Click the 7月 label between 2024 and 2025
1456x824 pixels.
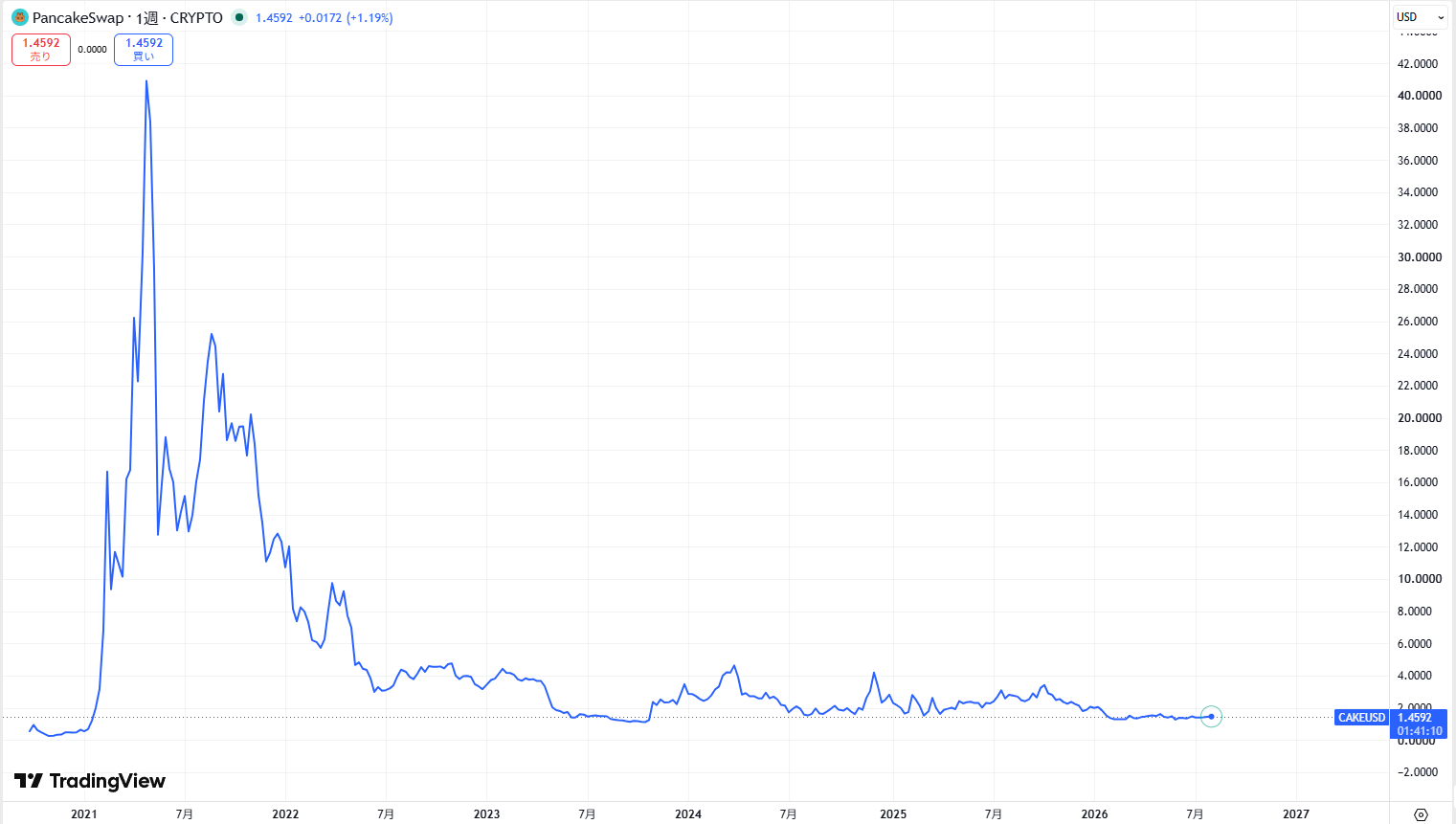[788, 814]
